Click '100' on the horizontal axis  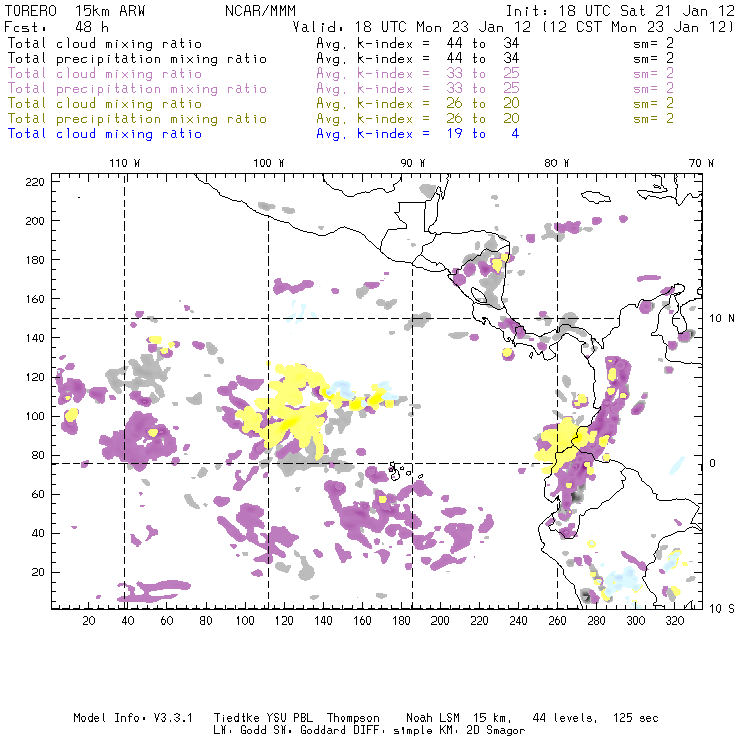245,621
